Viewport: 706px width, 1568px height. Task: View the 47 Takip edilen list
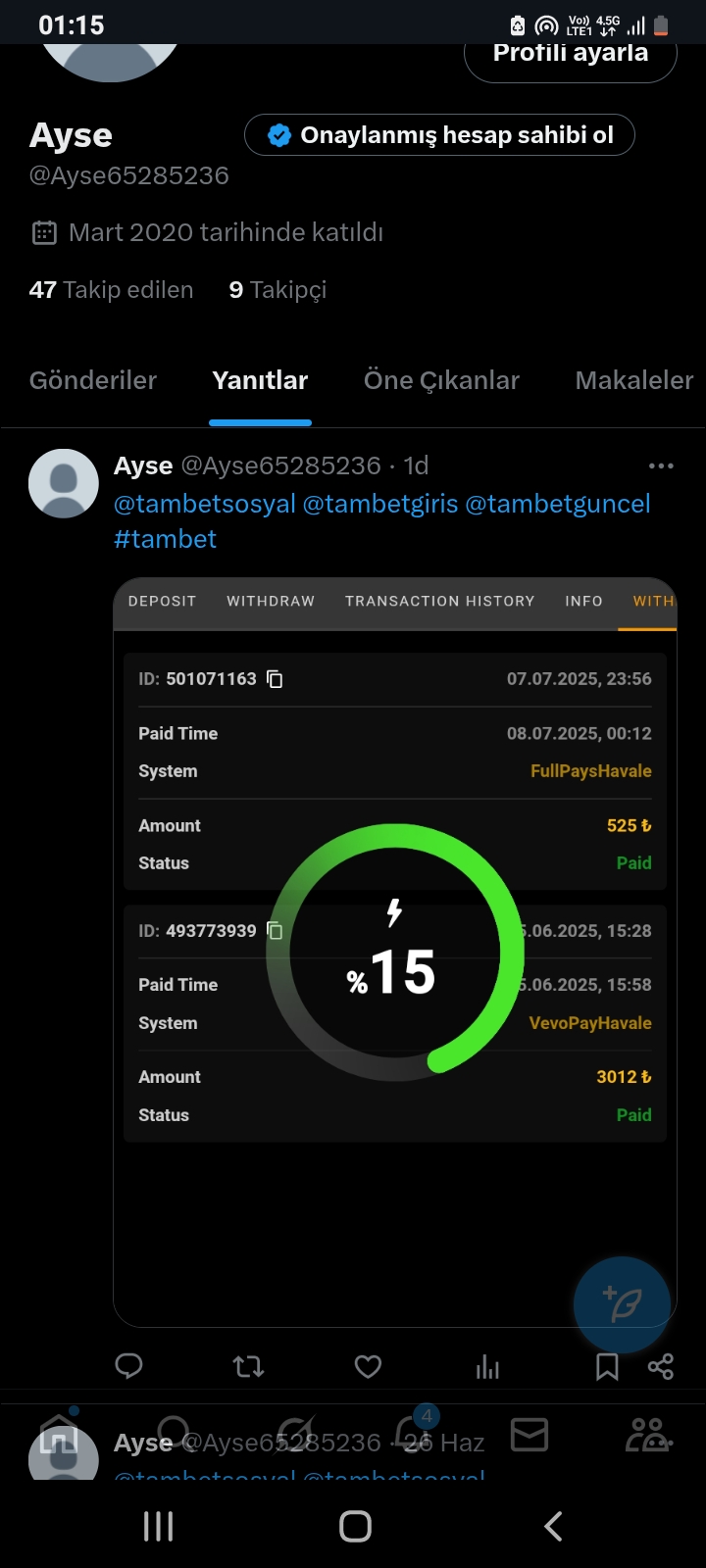pyautogui.click(x=111, y=290)
